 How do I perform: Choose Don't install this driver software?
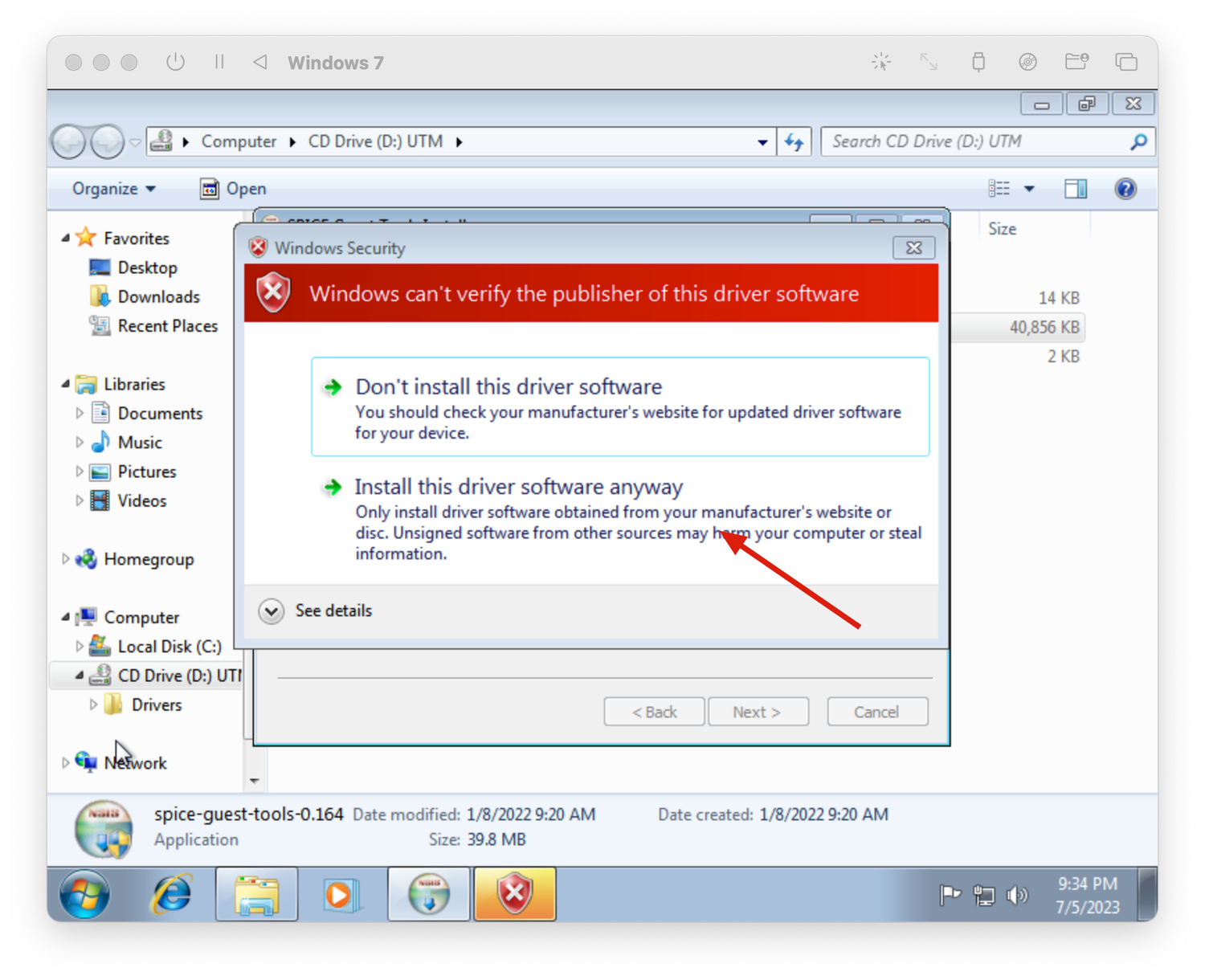[x=620, y=407]
